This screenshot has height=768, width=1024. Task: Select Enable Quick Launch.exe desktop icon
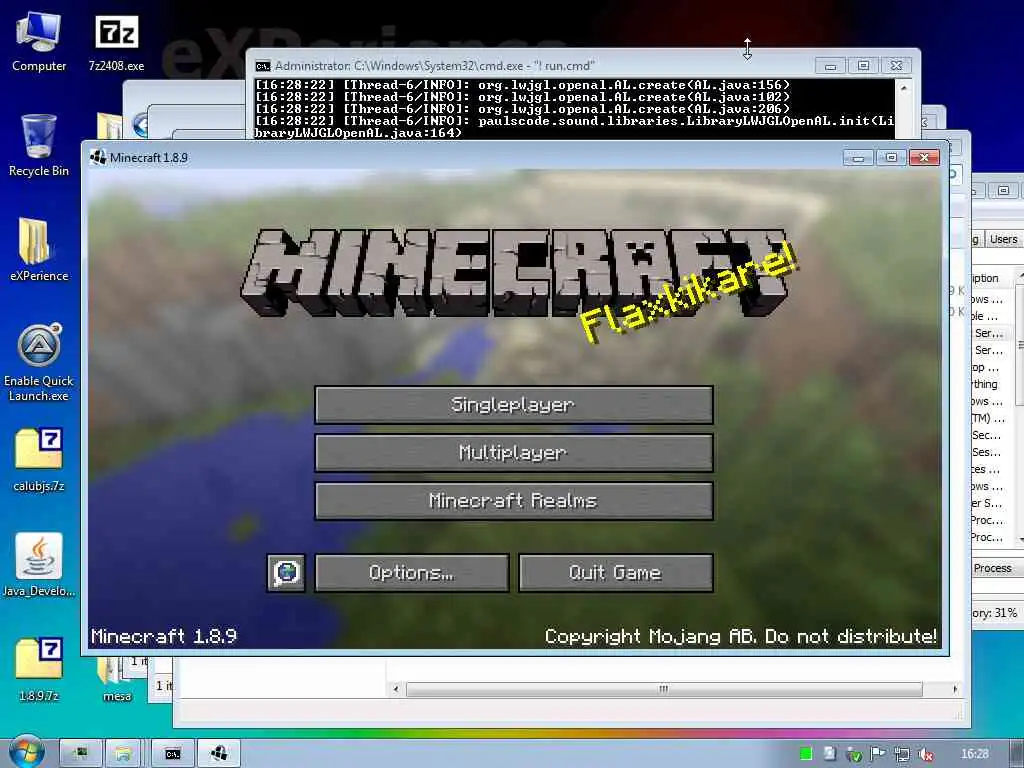point(39,362)
